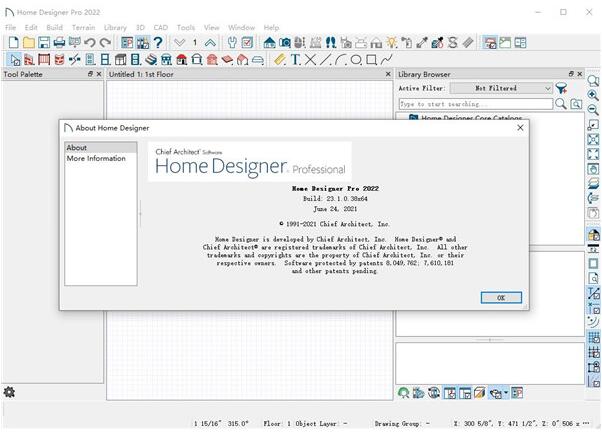
Task: Open Help with the question mark icon
Action: (158, 42)
